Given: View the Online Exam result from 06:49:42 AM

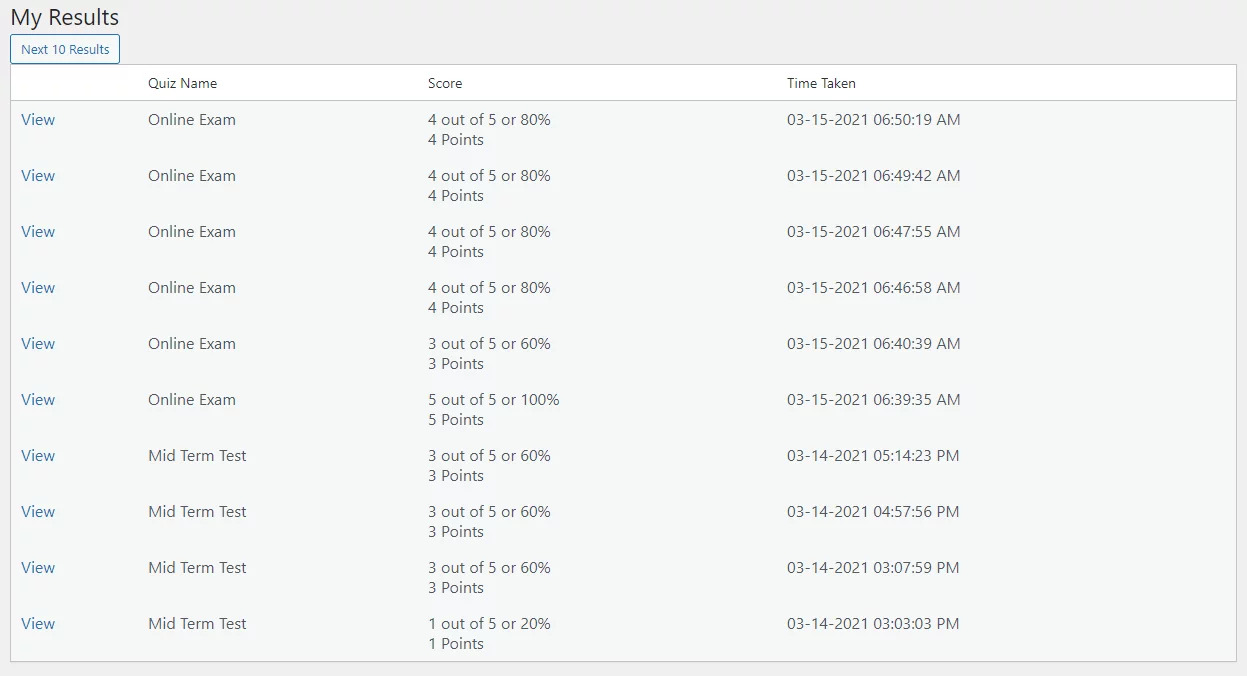Looking at the screenshot, I should click(x=38, y=176).
